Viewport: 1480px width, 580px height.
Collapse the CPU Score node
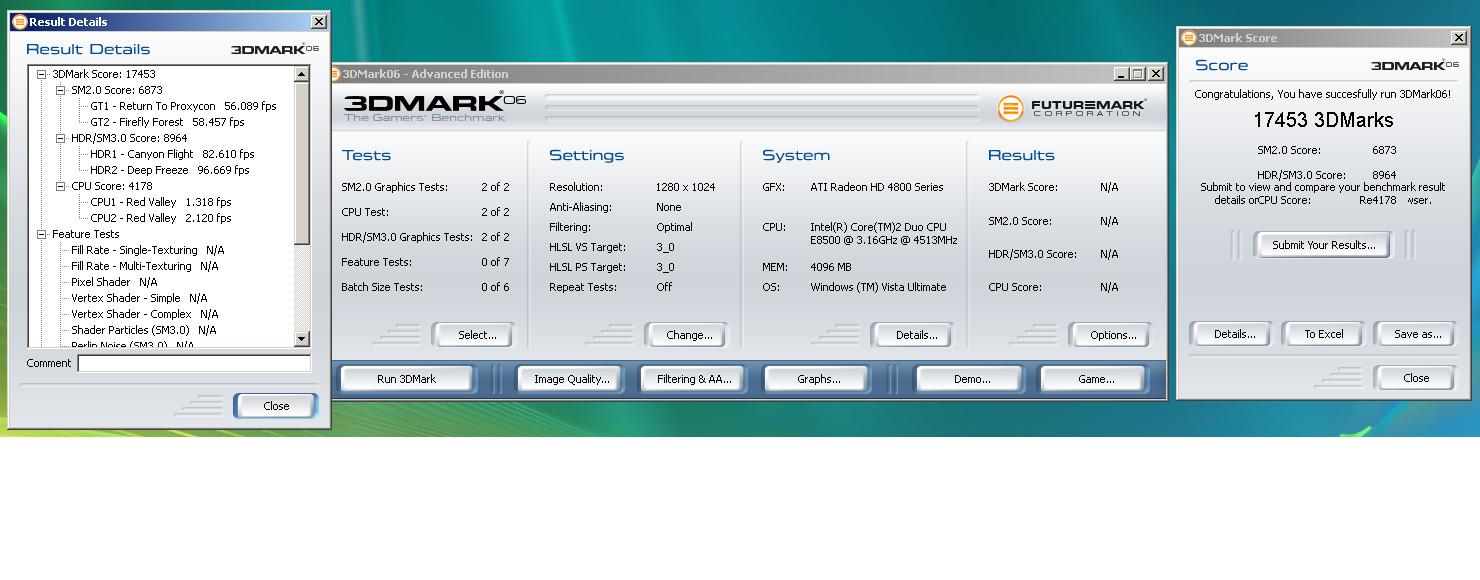61,186
